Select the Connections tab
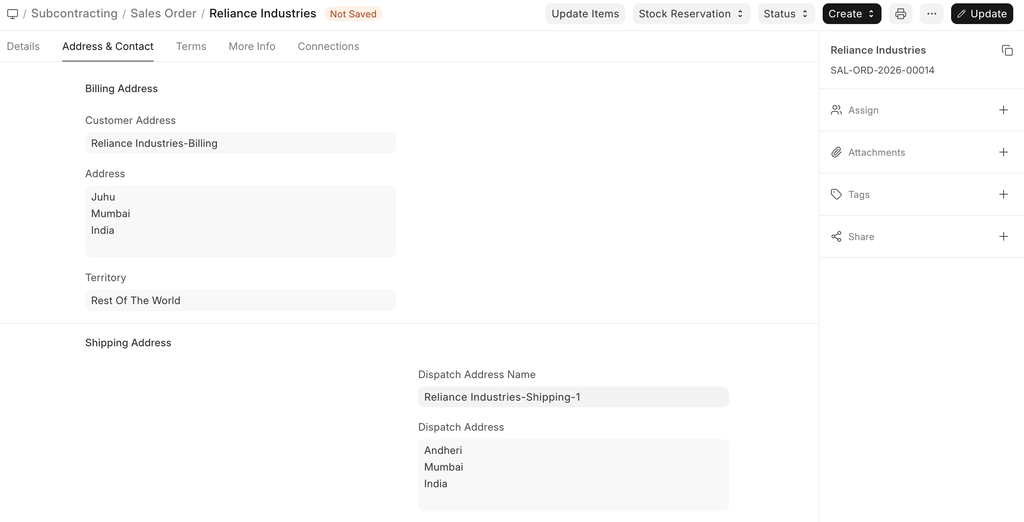The width and height of the screenshot is (1024, 522). click(x=328, y=46)
